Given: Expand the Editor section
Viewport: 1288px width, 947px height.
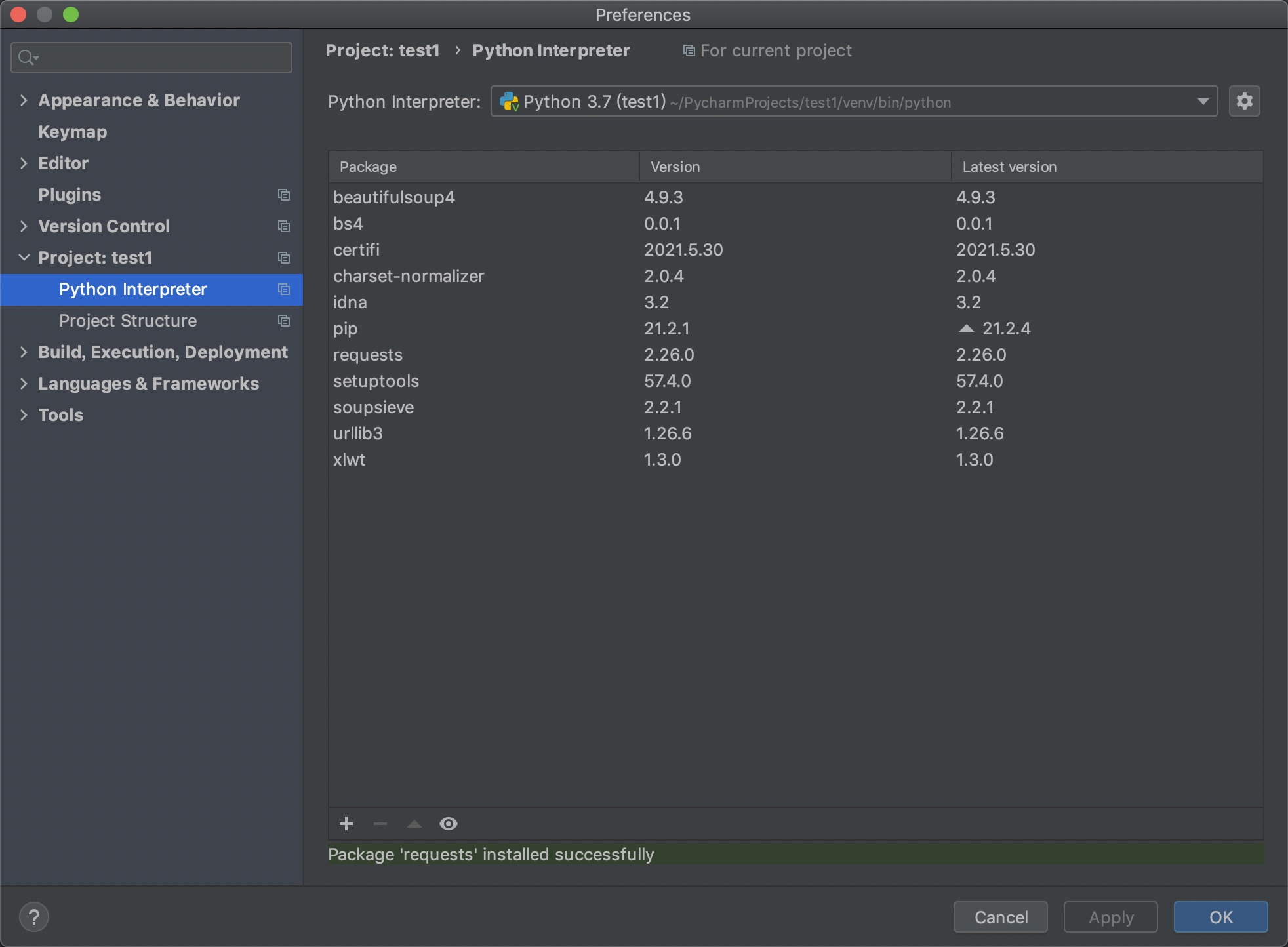Looking at the screenshot, I should coord(24,163).
